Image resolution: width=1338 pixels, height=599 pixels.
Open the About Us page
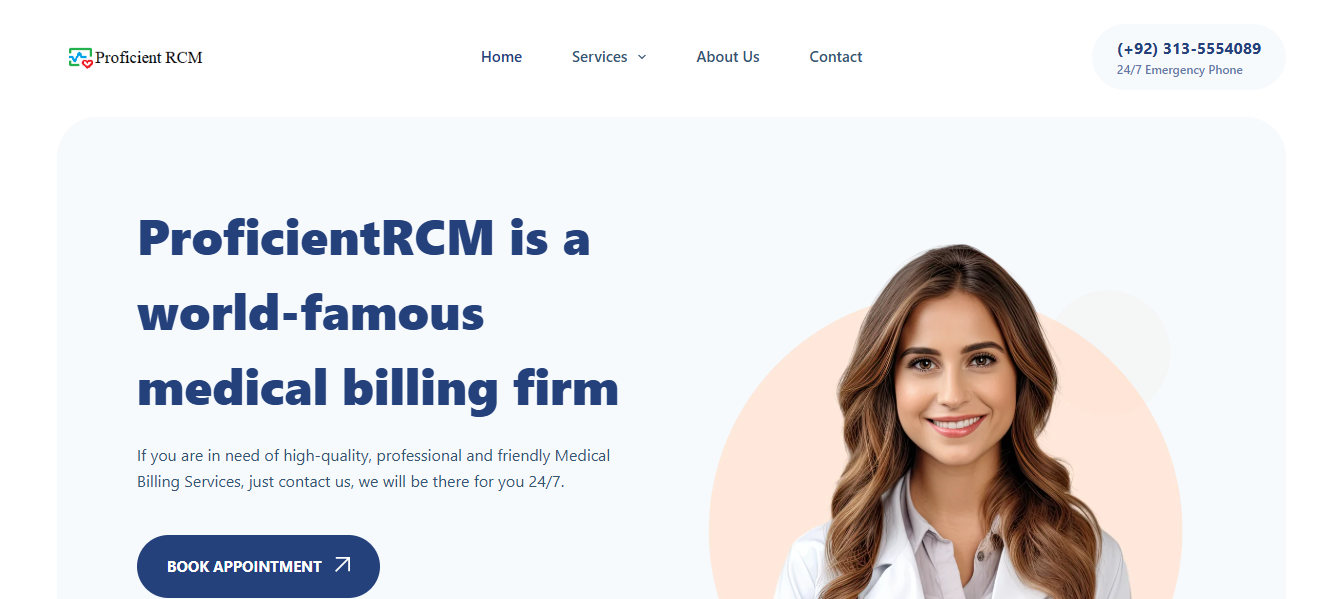click(x=728, y=57)
